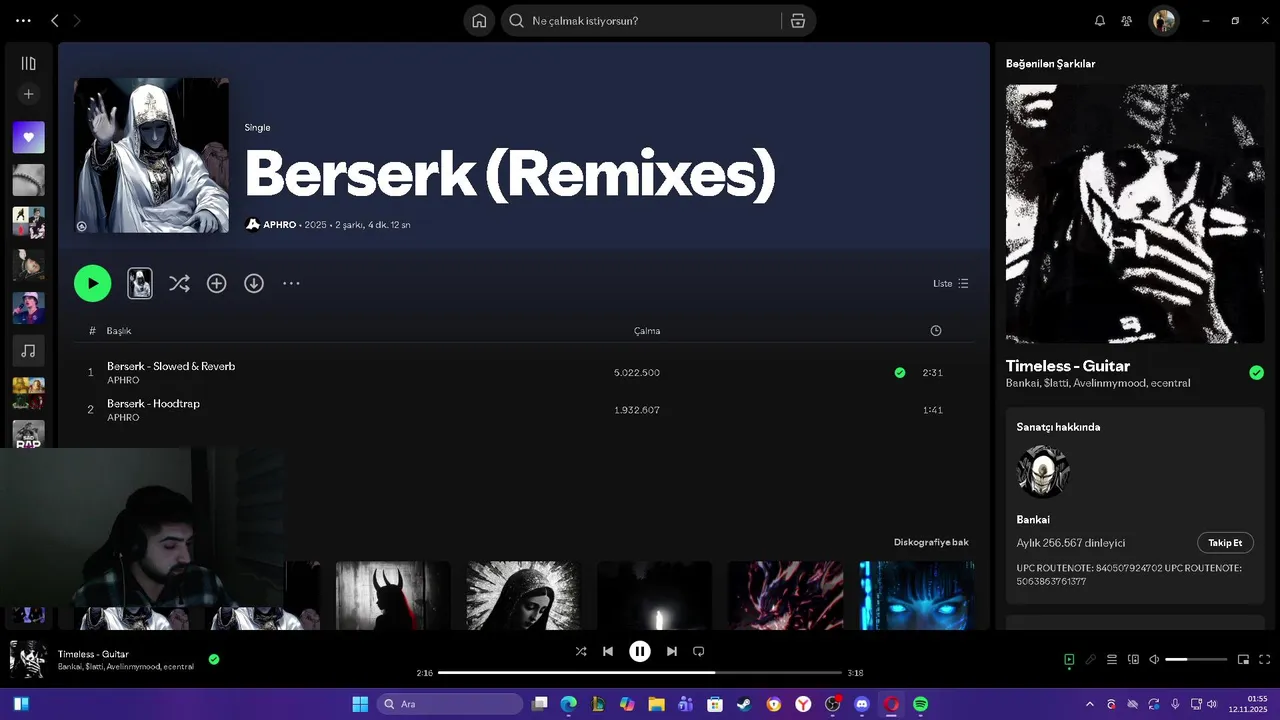Open the Liste view options dropdown
Image resolution: width=1280 pixels, height=720 pixels.
(x=950, y=283)
